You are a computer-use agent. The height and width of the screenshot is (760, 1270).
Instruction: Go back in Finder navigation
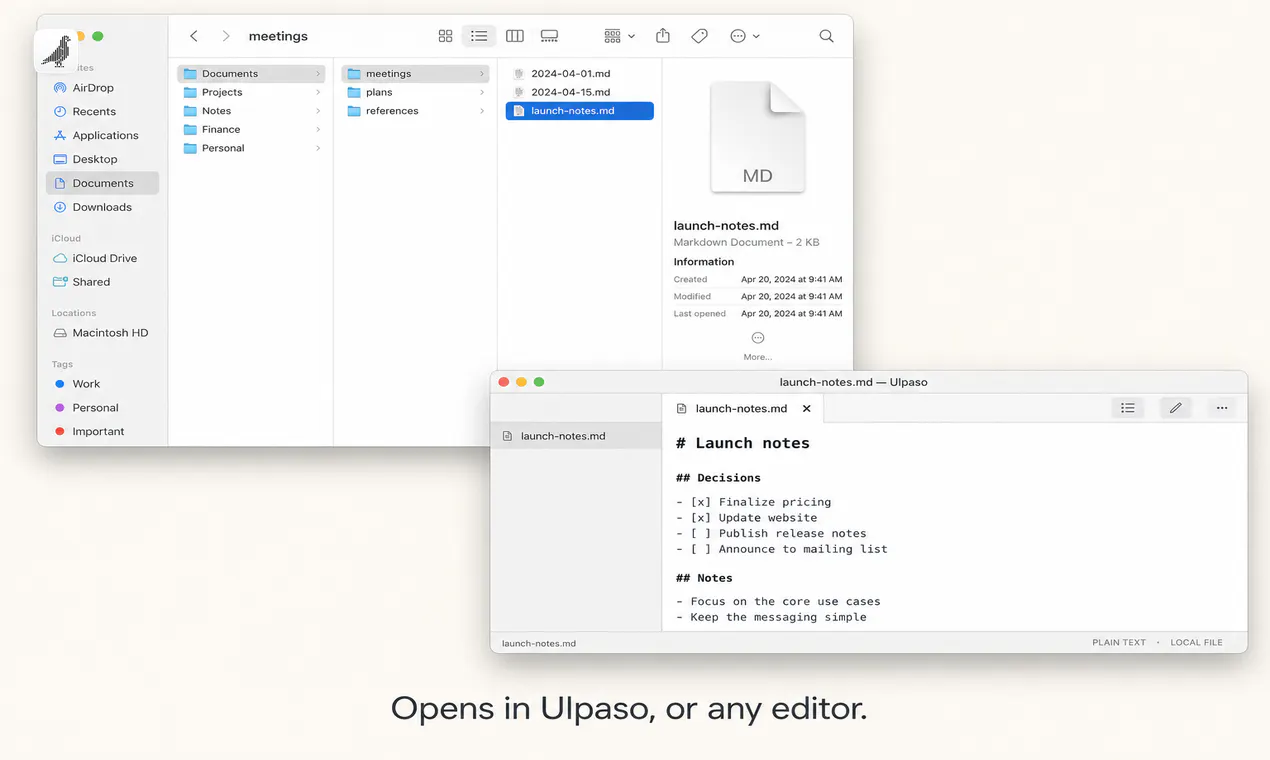click(194, 36)
